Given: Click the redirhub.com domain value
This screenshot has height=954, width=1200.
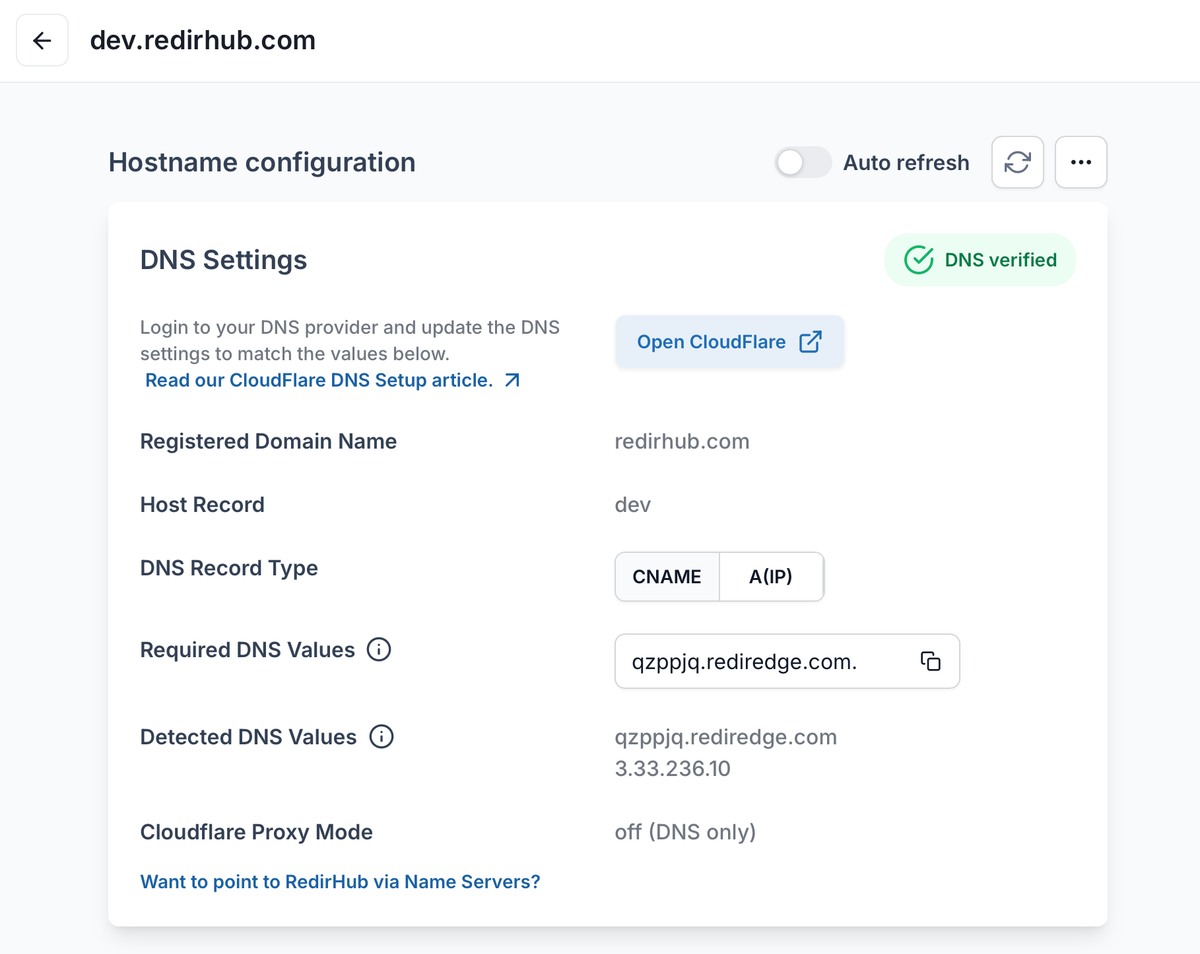Looking at the screenshot, I should (x=682, y=441).
